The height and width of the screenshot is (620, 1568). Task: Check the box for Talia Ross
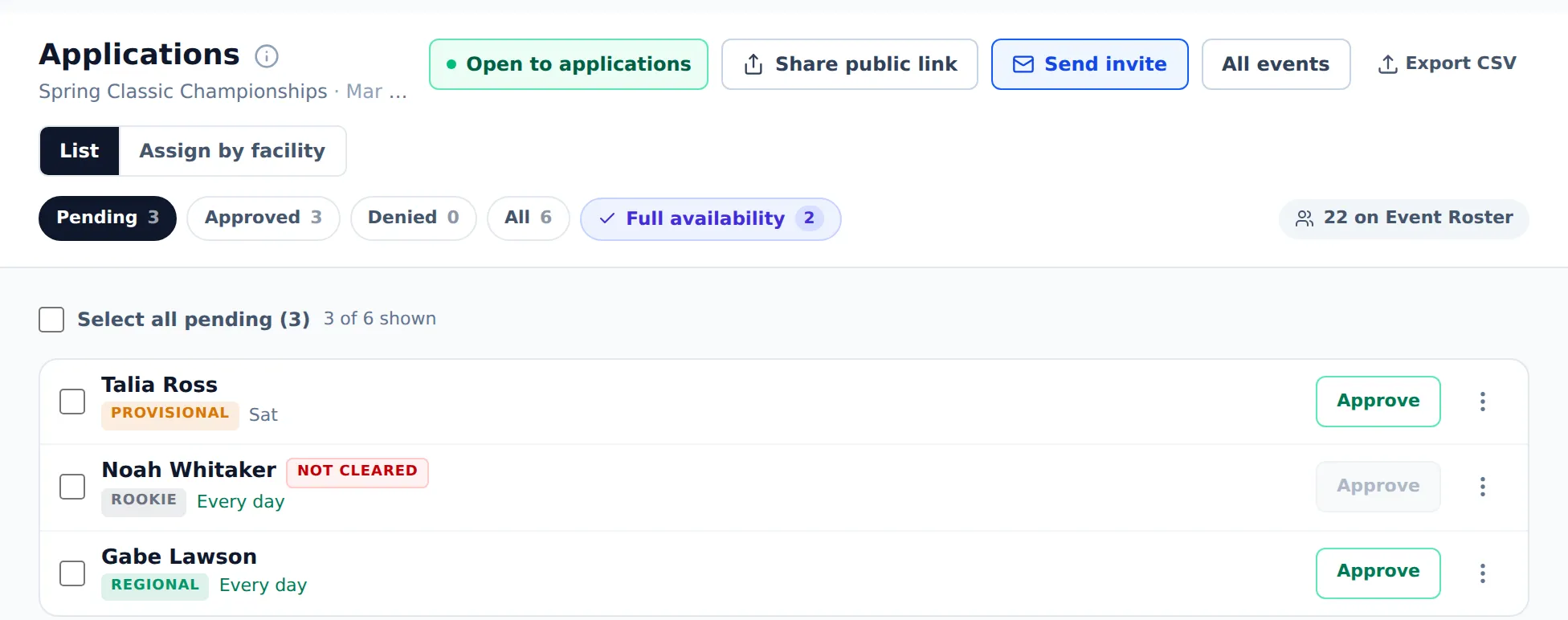pyautogui.click(x=72, y=402)
